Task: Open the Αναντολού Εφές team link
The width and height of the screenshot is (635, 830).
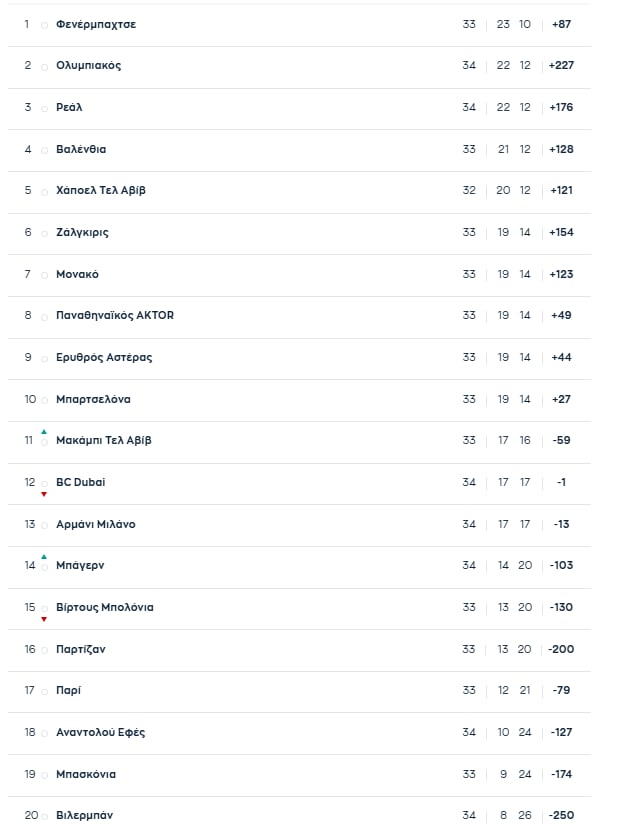Action: [100, 732]
